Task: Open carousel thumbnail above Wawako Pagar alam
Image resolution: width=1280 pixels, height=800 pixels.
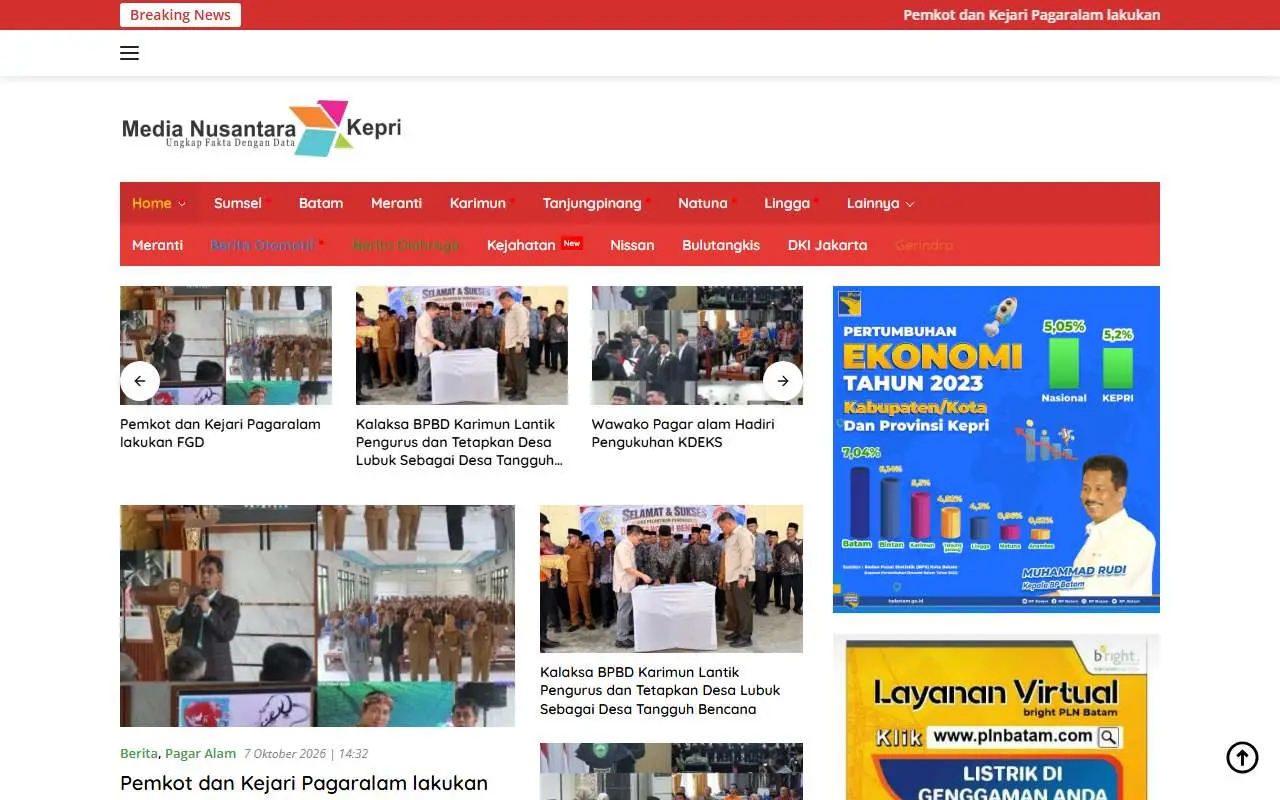Action: 697,346
